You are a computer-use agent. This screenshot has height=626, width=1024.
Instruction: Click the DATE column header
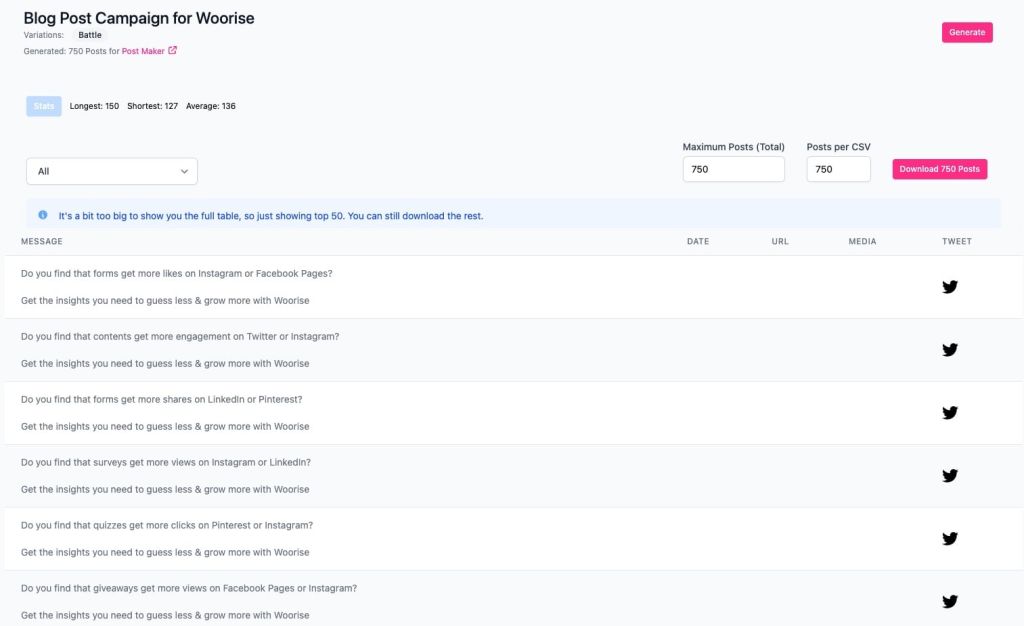pos(697,242)
